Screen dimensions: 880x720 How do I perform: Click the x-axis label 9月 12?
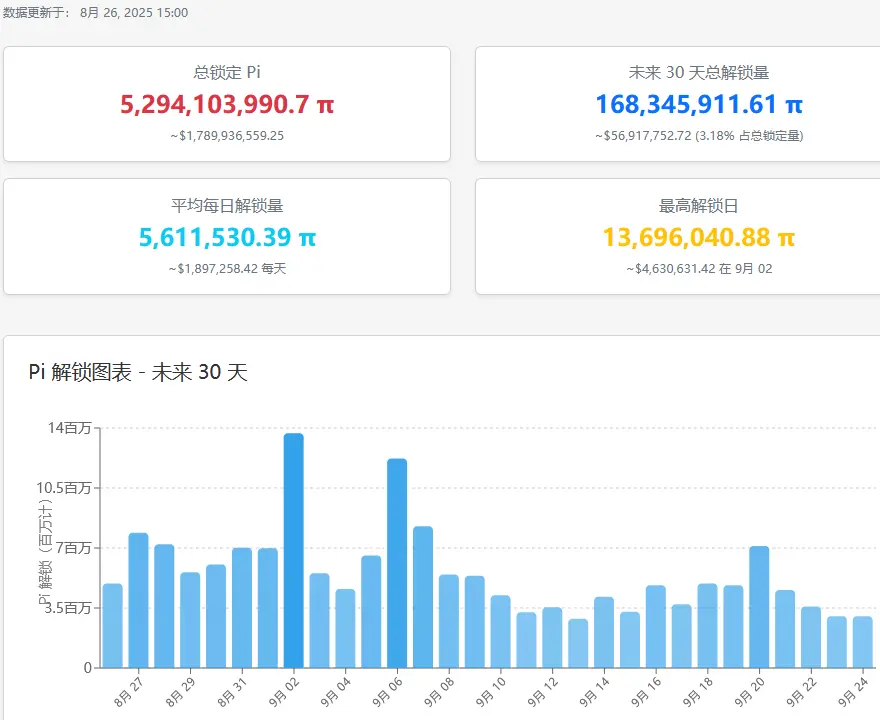point(543,692)
